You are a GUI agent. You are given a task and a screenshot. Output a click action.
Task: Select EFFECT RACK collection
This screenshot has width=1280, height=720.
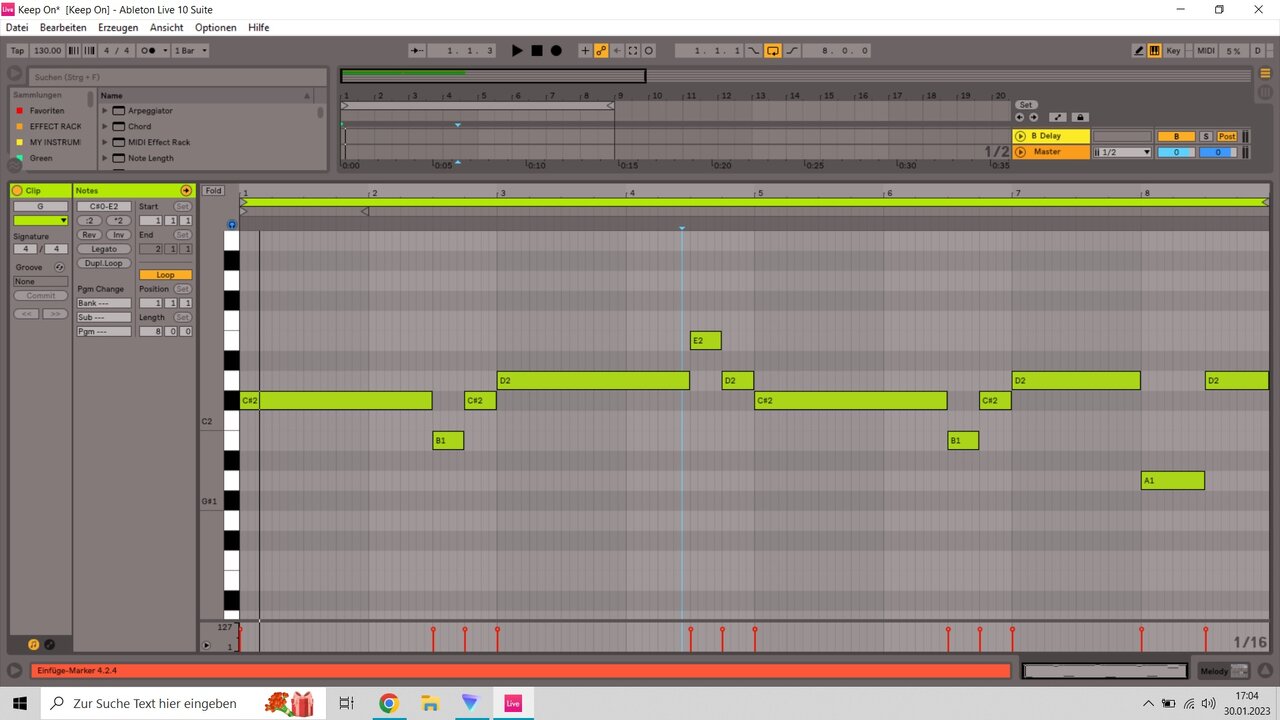55,127
